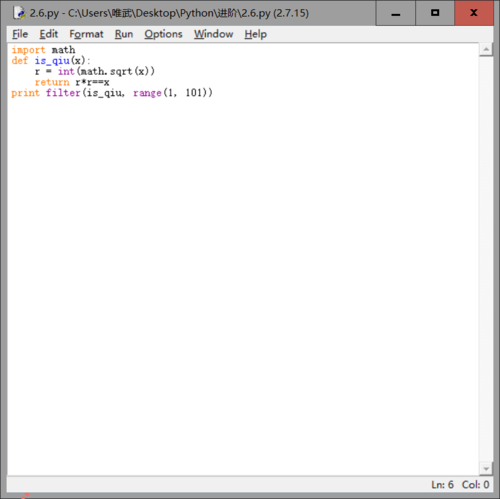Image resolution: width=500 pixels, height=499 pixels.
Task: Place cursor on the return keyword
Action: tap(52, 82)
